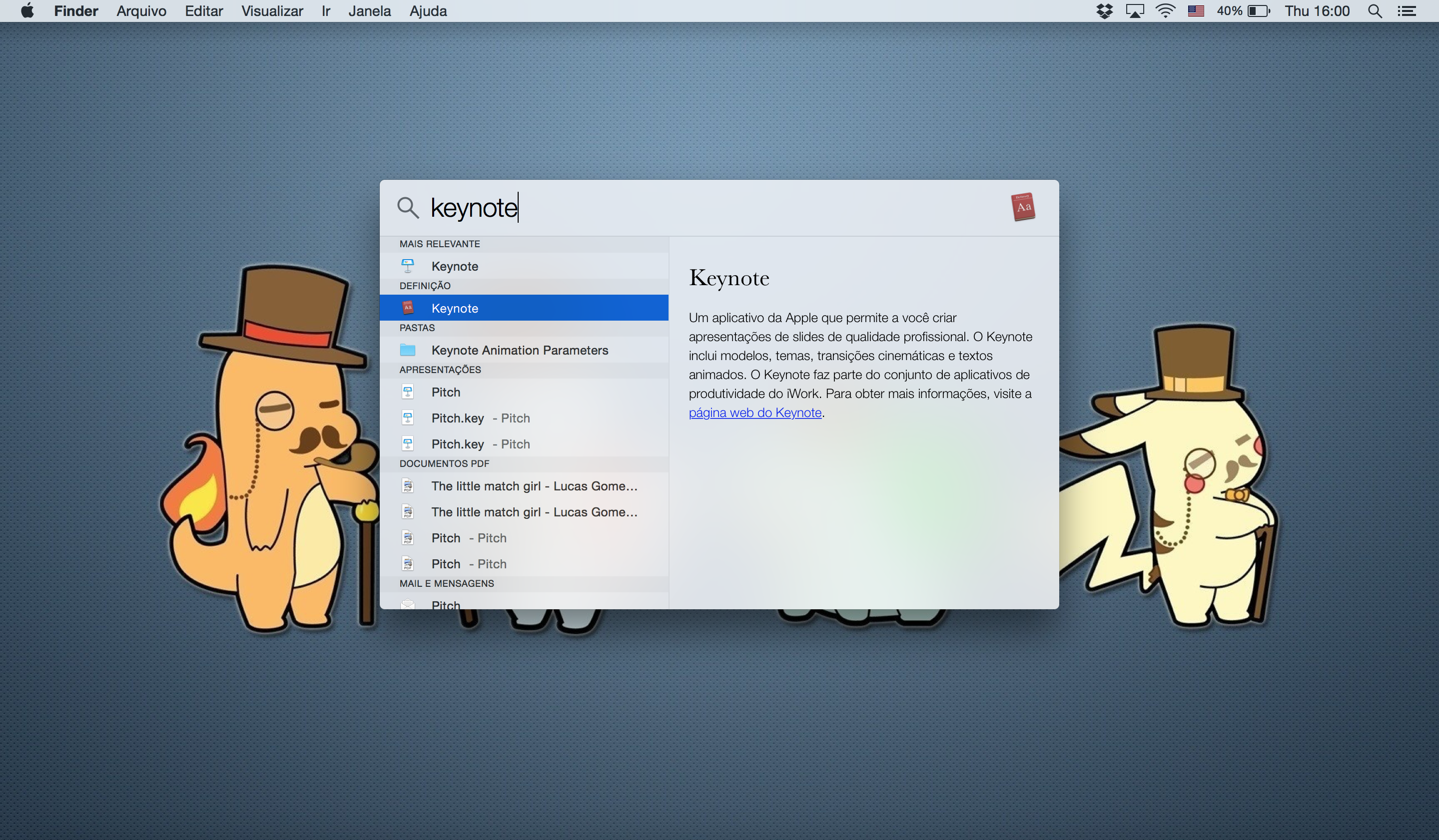Open the Wi-Fi status menu
Image resolution: width=1439 pixels, height=840 pixels.
(x=1165, y=11)
